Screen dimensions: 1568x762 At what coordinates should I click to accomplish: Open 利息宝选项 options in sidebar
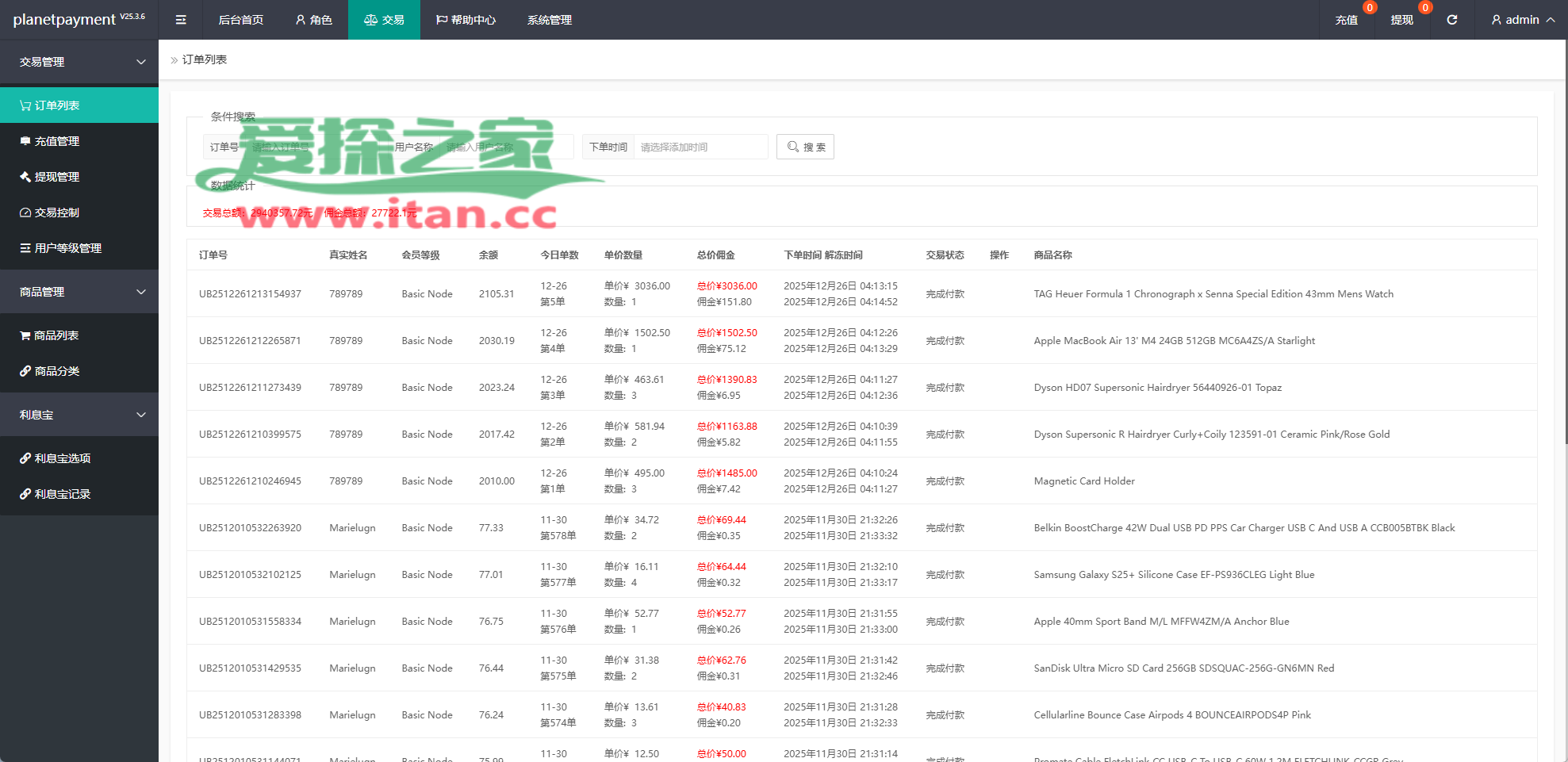click(63, 458)
